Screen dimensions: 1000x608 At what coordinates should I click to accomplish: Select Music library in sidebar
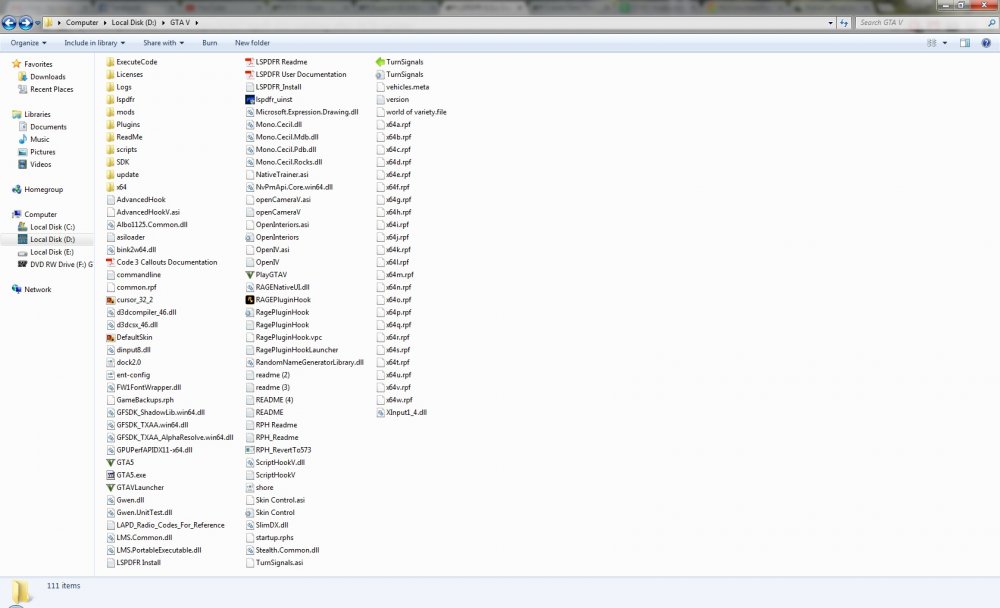pos(40,139)
